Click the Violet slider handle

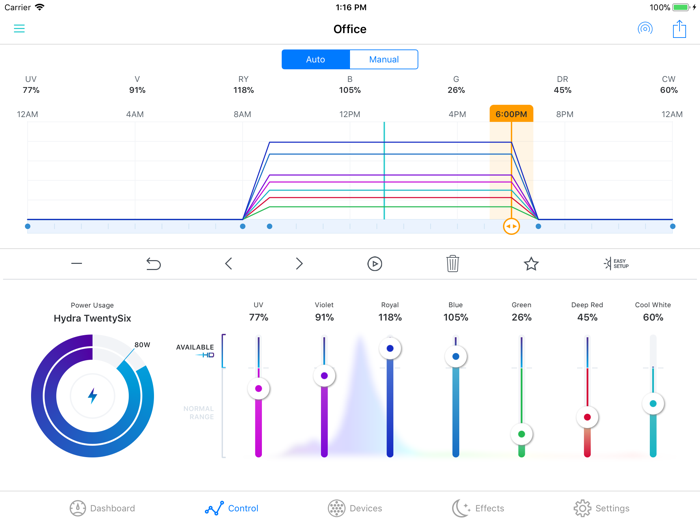coord(324,375)
